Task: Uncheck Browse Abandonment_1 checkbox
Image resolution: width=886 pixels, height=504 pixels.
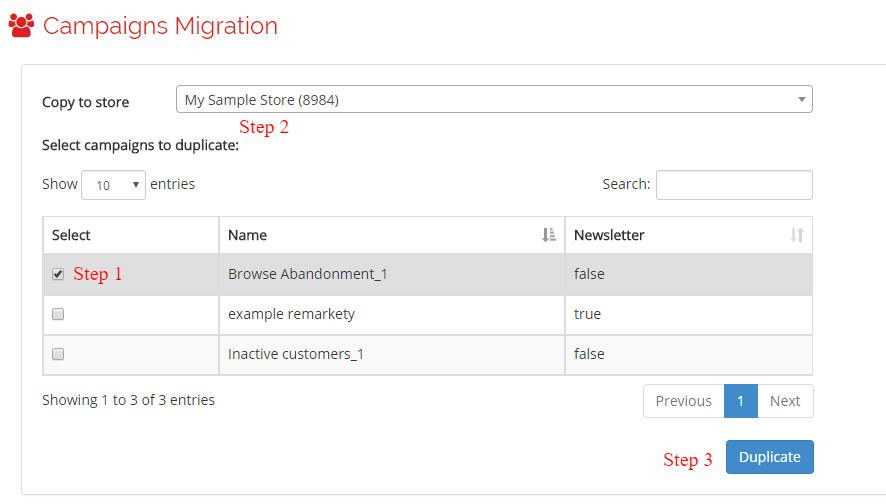Action: coord(58,274)
